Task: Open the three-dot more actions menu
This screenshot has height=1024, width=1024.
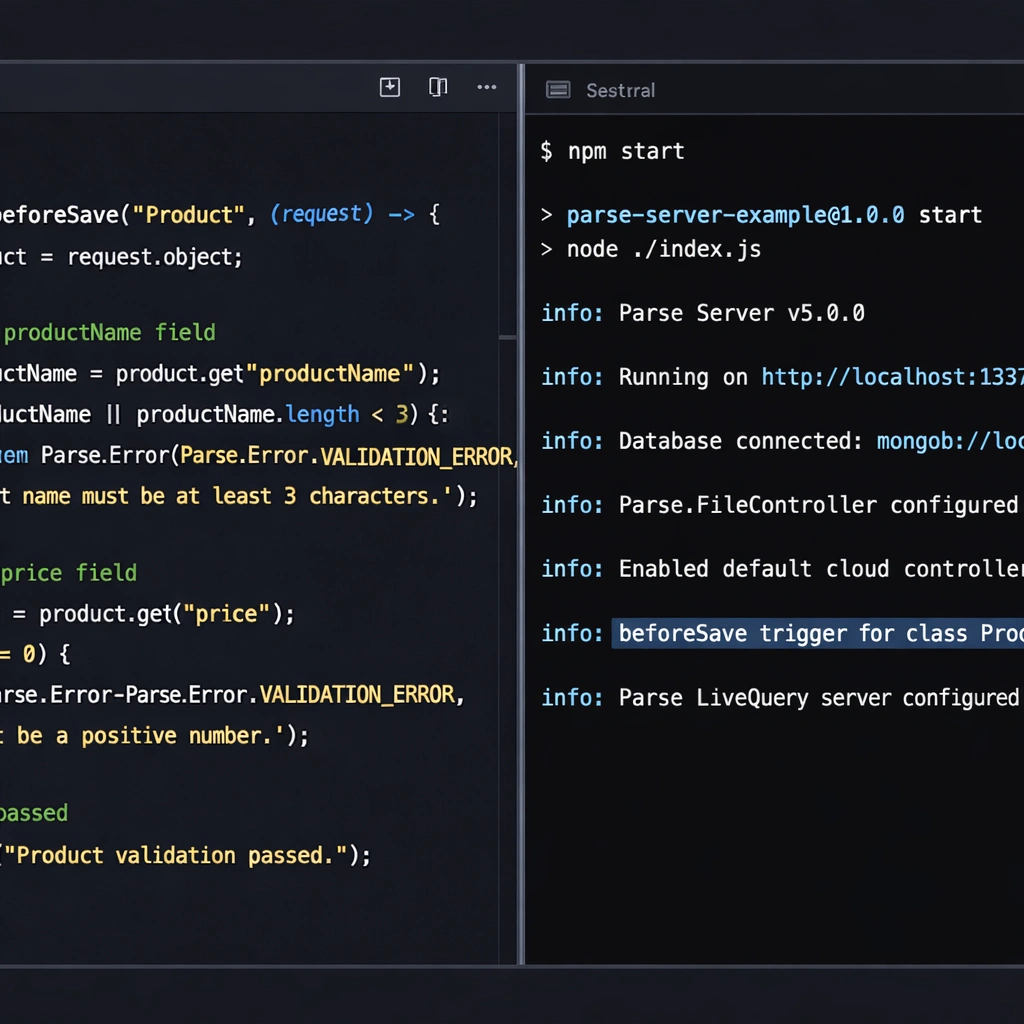Action: [x=487, y=88]
